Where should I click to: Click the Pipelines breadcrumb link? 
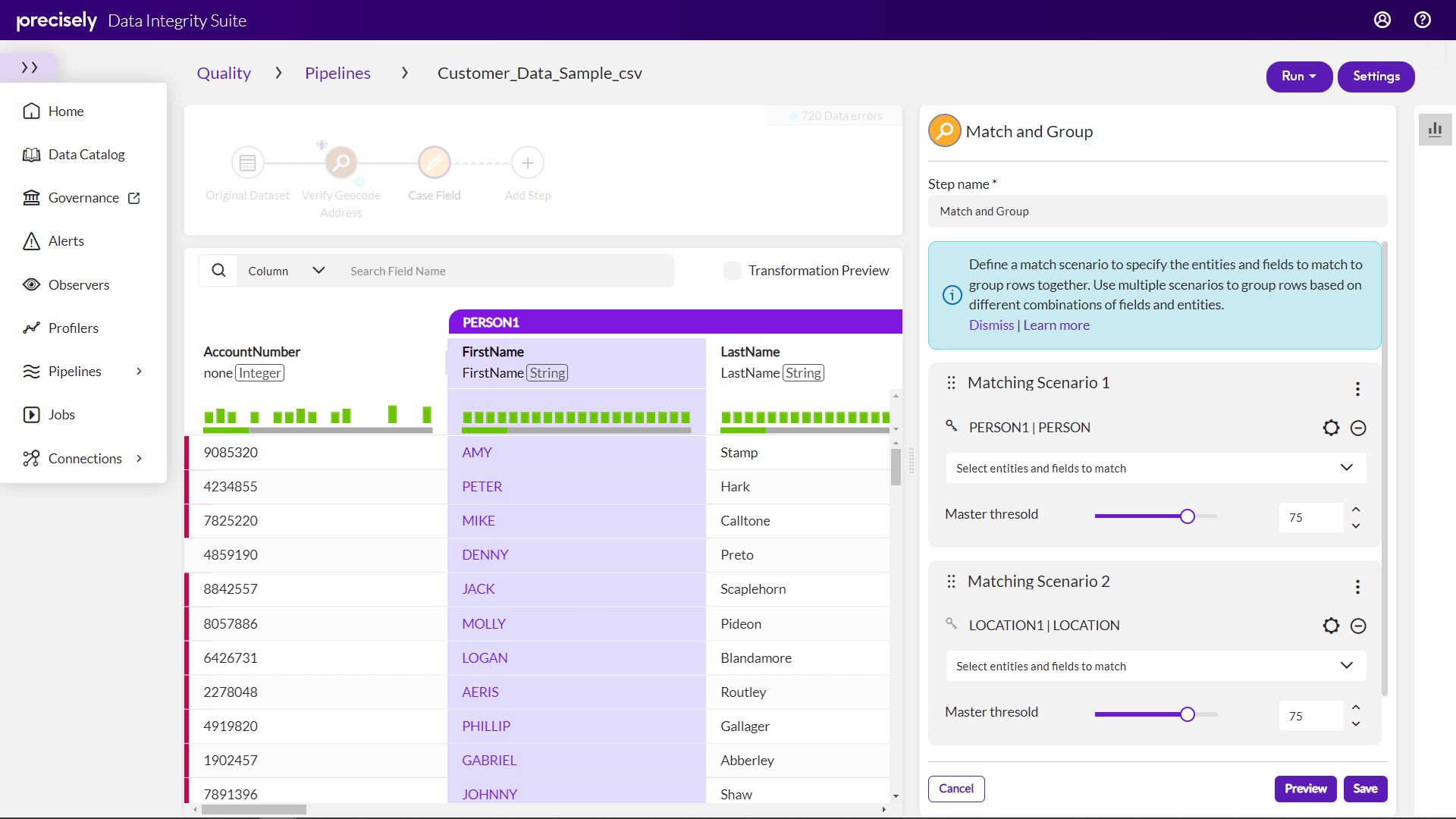click(x=337, y=74)
